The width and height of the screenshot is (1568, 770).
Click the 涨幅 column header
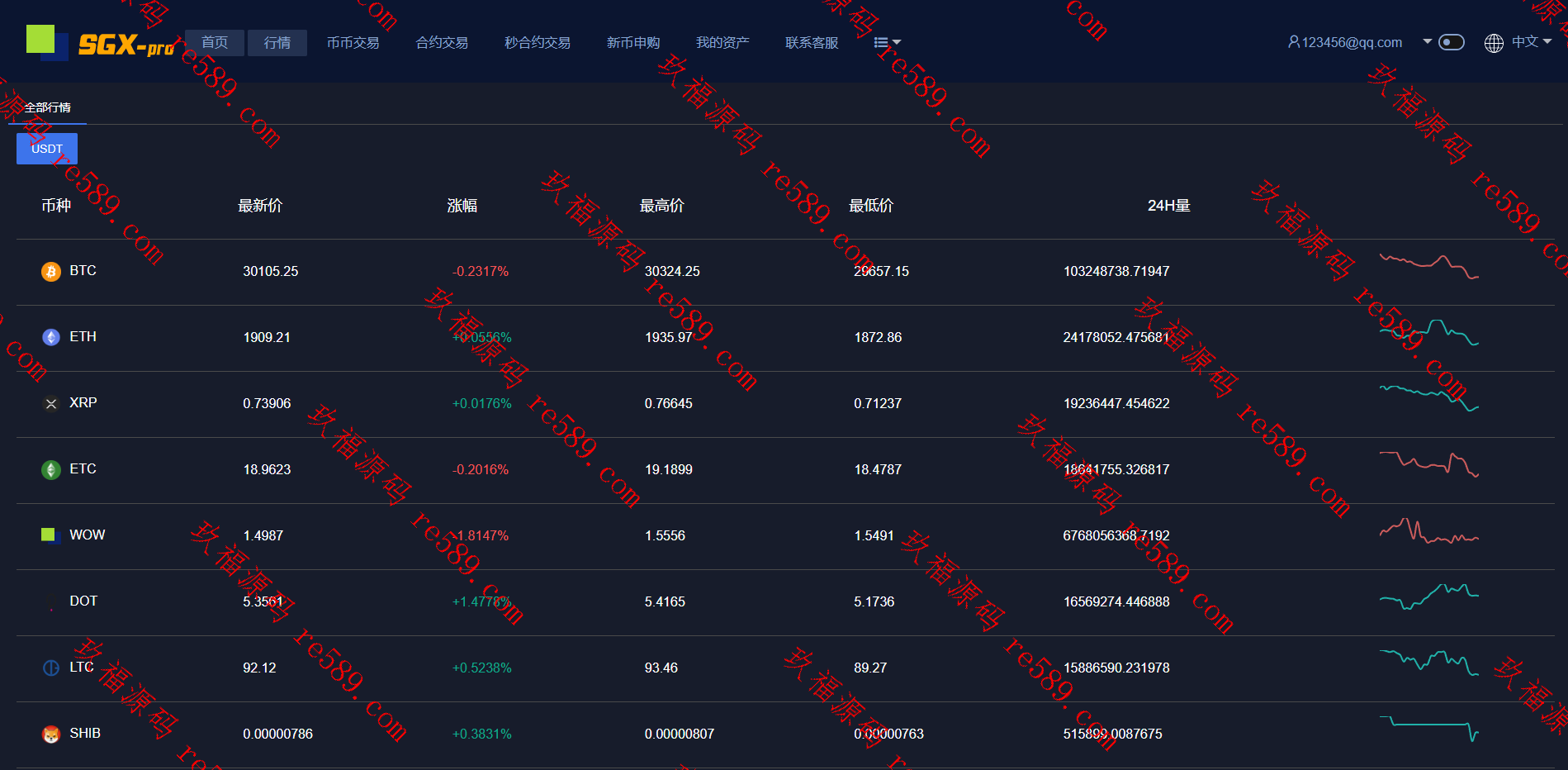[x=462, y=206]
